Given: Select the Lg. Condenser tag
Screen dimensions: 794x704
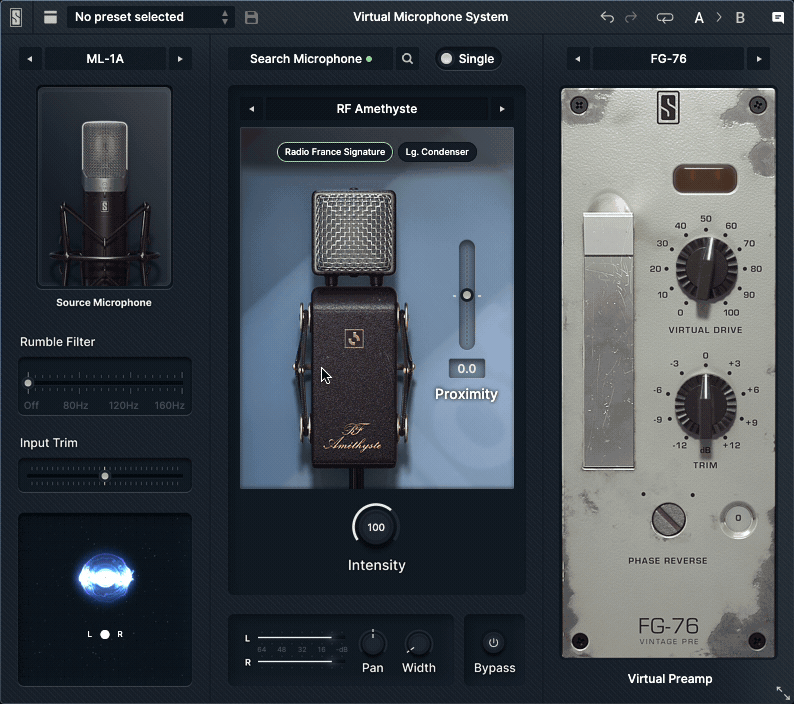Looking at the screenshot, I should [x=437, y=152].
